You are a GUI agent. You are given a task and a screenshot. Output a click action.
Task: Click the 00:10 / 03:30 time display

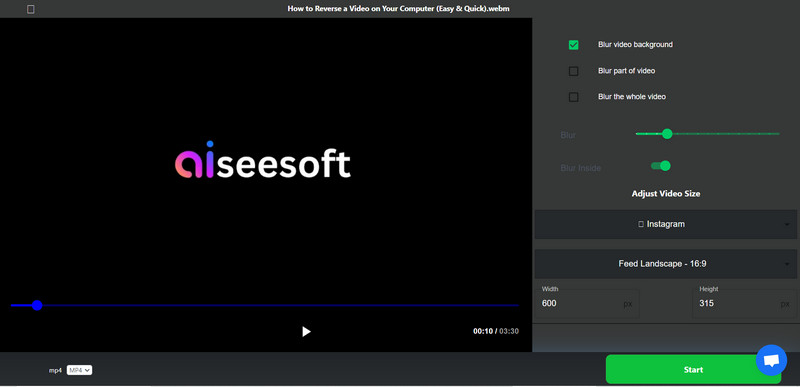pos(496,331)
